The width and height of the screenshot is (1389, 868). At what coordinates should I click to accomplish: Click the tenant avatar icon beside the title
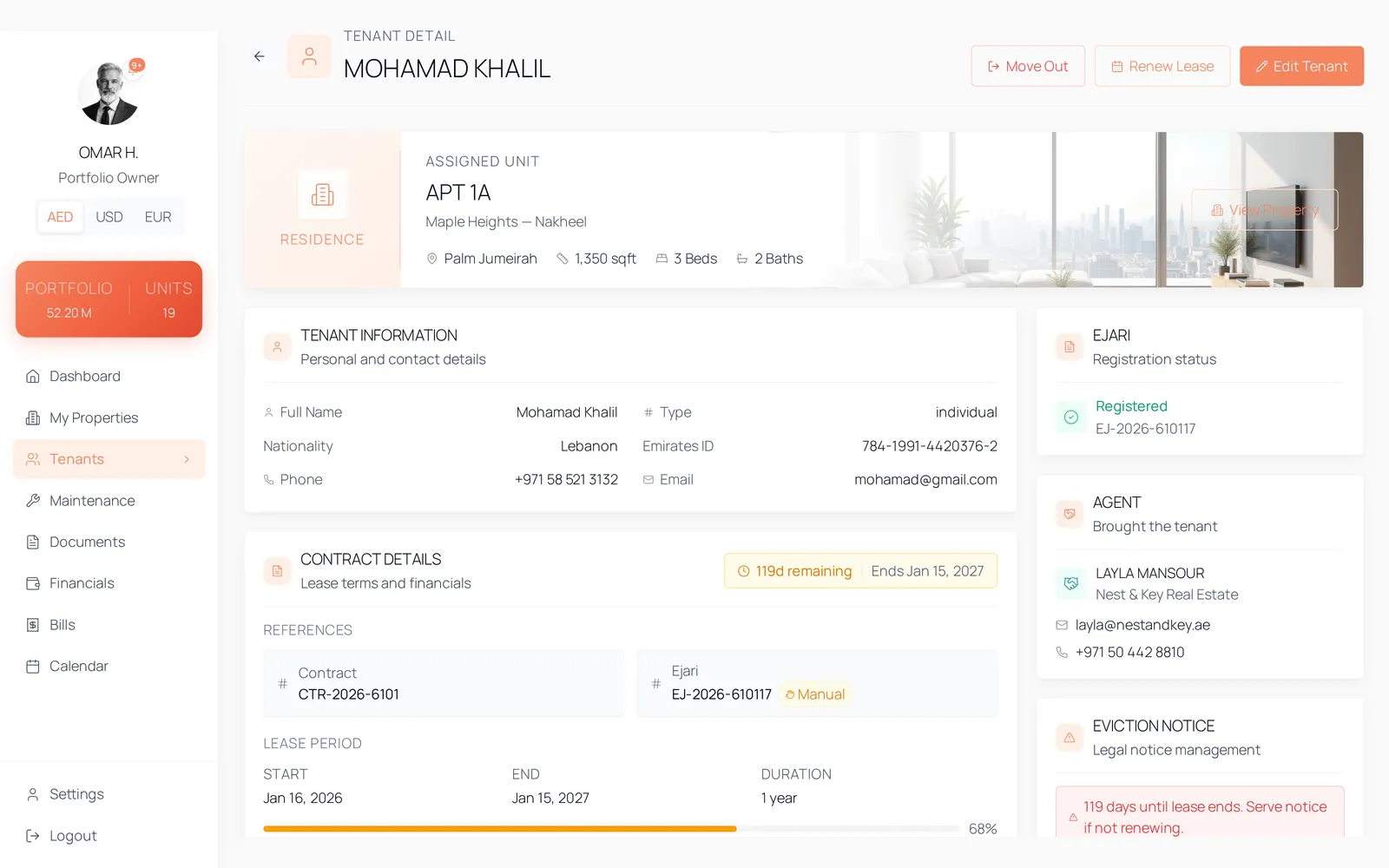click(309, 56)
